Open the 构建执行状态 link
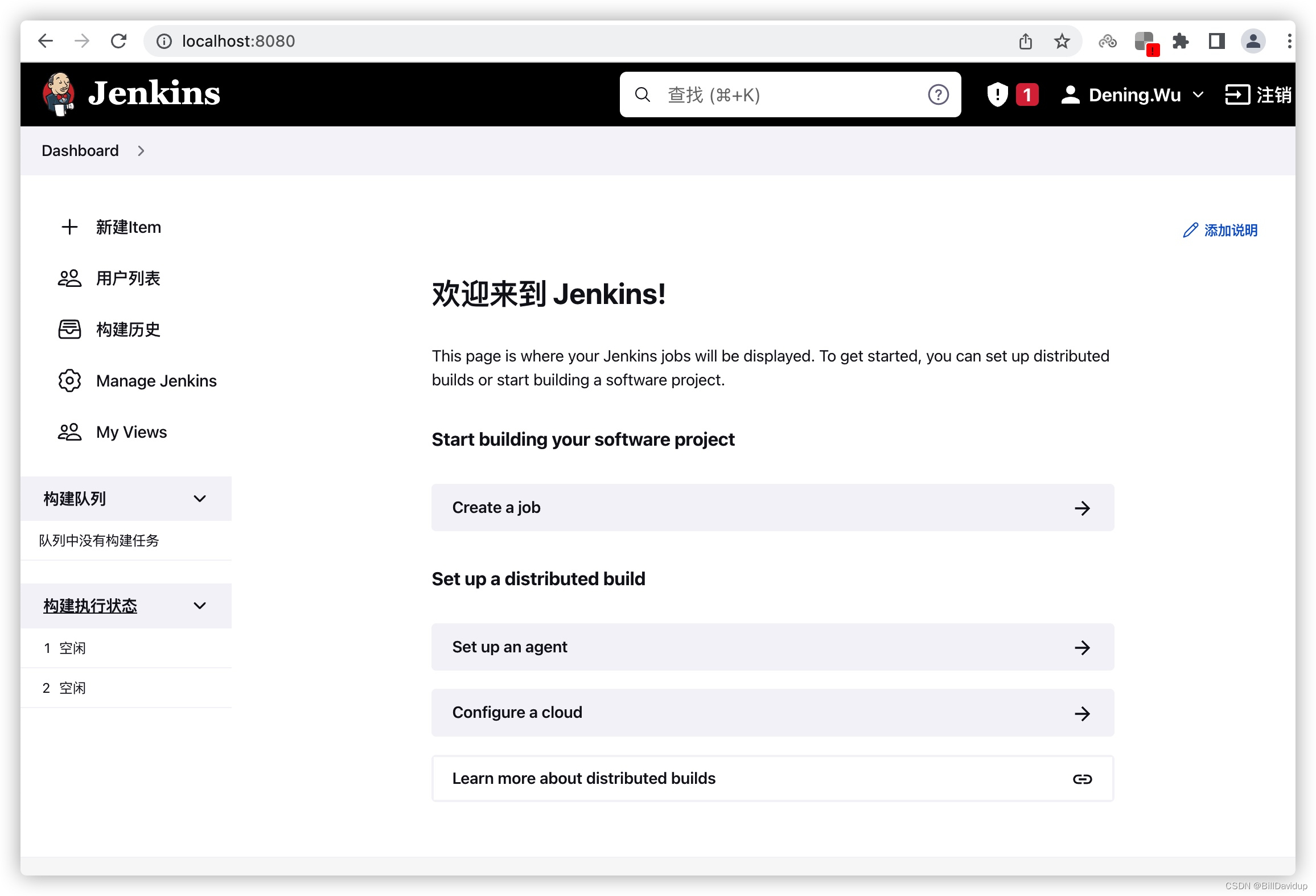This screenshot has height=896, width=1316. [90, 606]
